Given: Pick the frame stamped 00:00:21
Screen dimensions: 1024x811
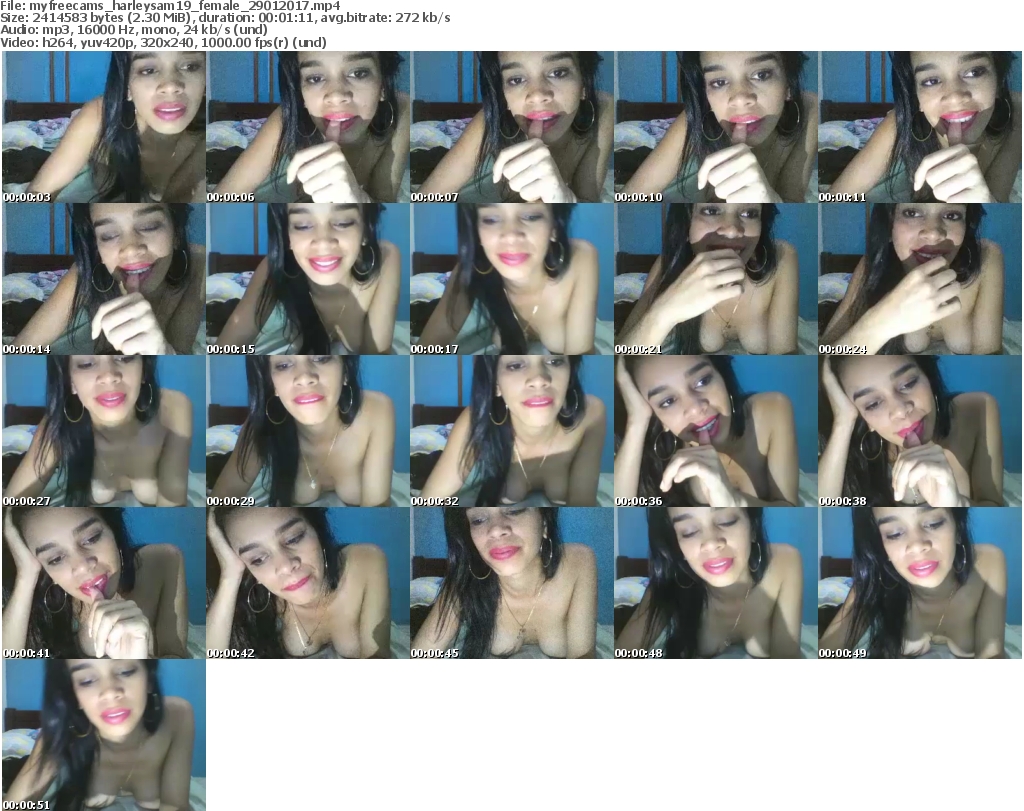Looking at the screenshot, I should point(716,279).
